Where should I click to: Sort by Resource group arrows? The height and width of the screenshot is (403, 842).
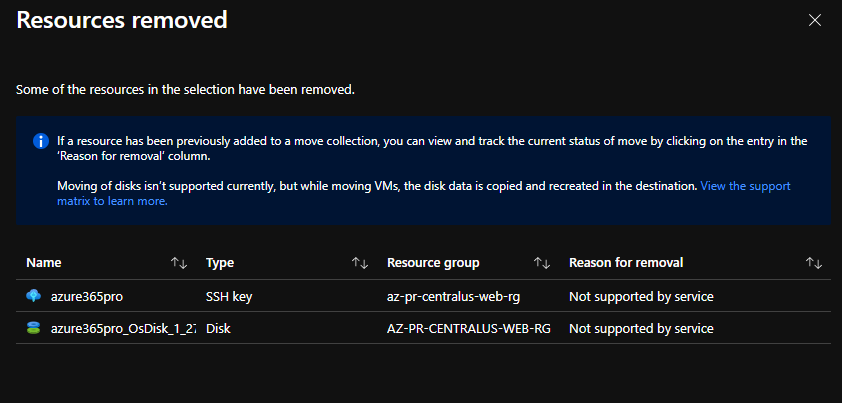pos(541,263)
